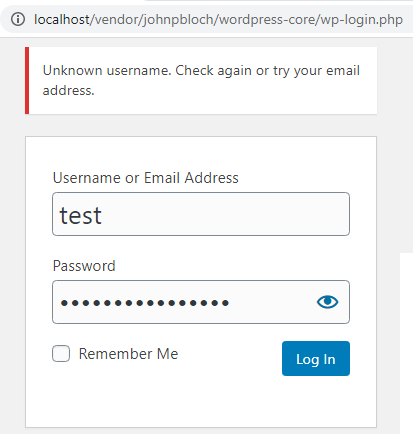Select the address bar URL text
This screenshot has height=434, width=413.
(x=218, y=20)
